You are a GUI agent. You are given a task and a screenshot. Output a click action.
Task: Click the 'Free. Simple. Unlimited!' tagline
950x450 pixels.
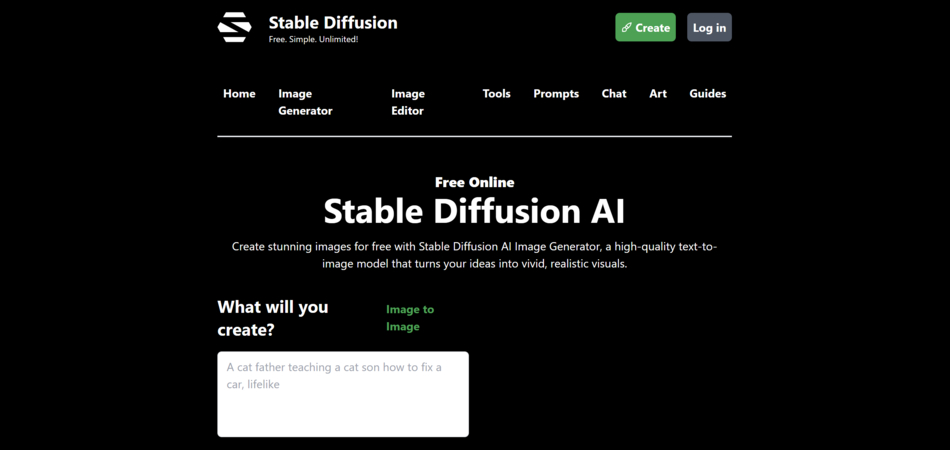313,40
